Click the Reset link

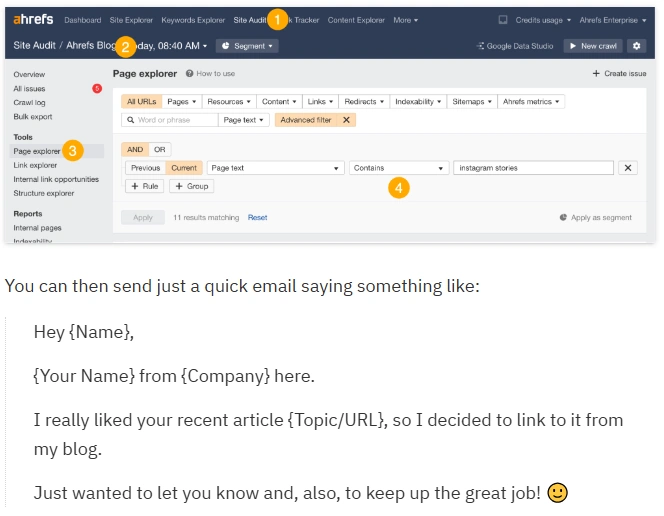(257, 217)
